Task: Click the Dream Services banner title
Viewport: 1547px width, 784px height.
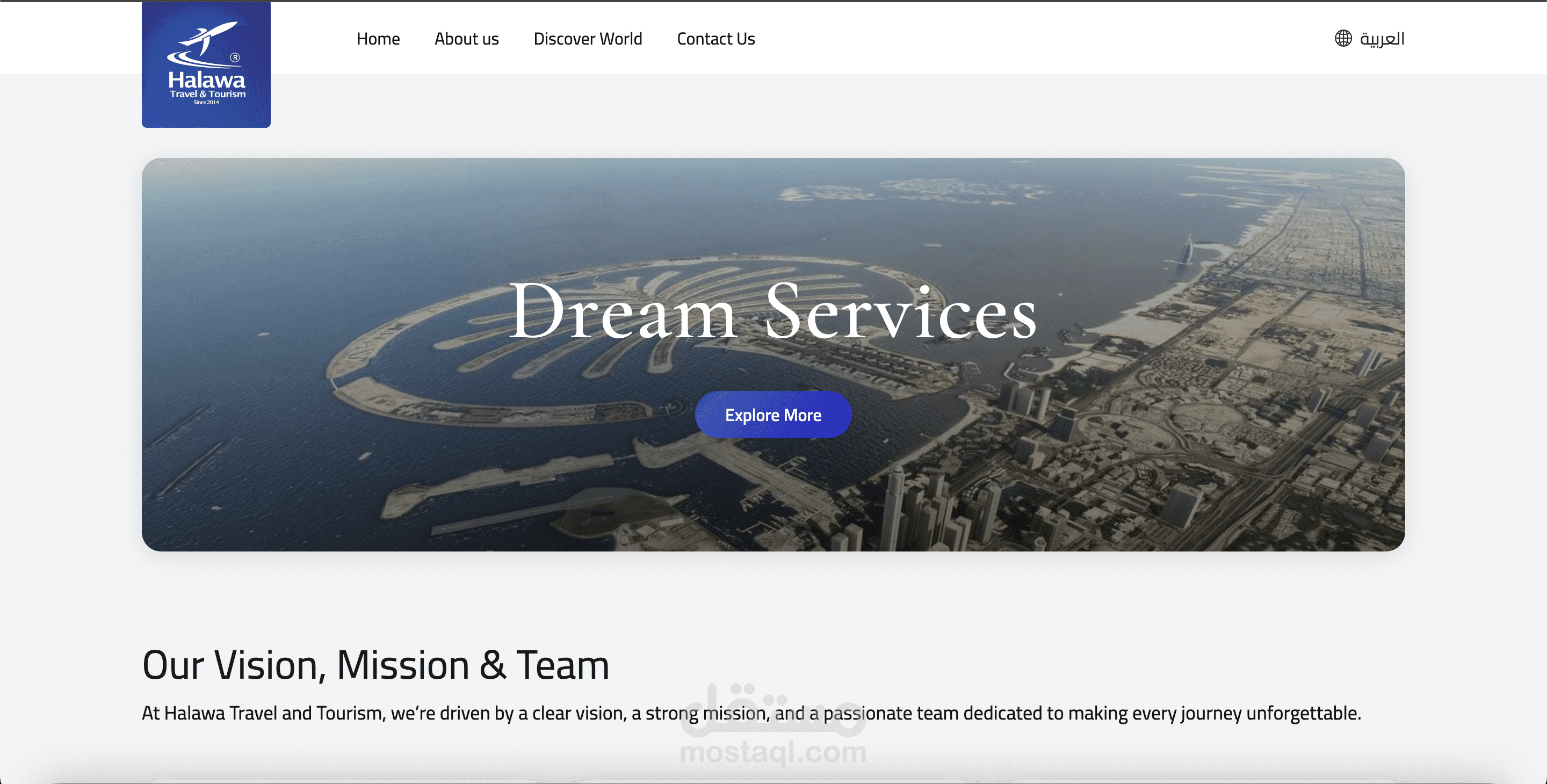Action: coord(772,312)
